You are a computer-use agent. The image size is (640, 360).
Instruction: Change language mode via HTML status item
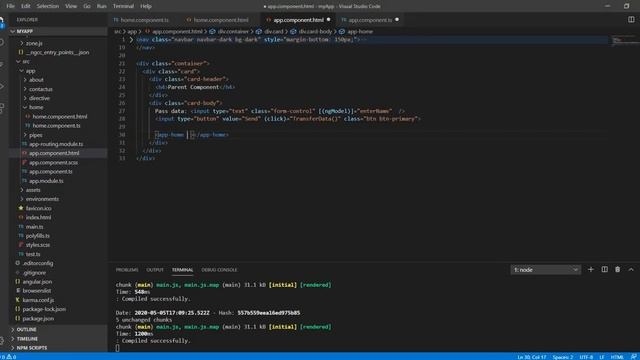(x=617, y=357)
